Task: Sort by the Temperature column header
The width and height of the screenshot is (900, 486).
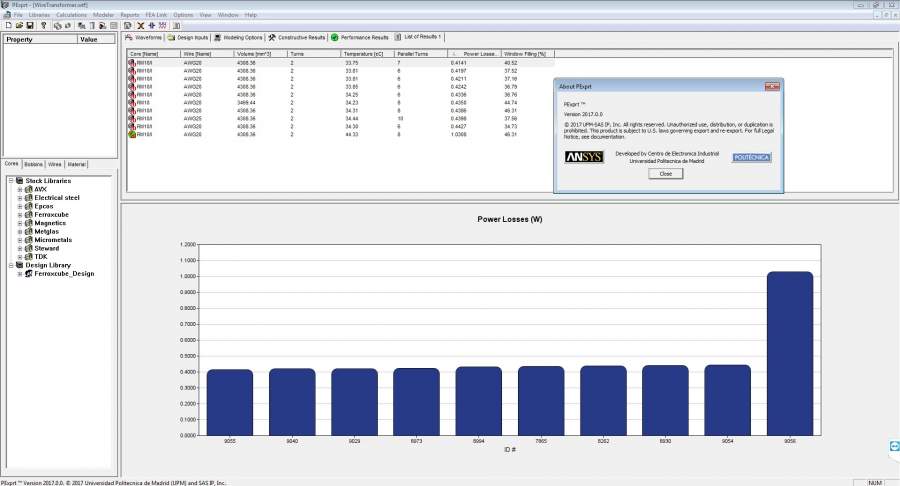Action: (x=367, y=54)
